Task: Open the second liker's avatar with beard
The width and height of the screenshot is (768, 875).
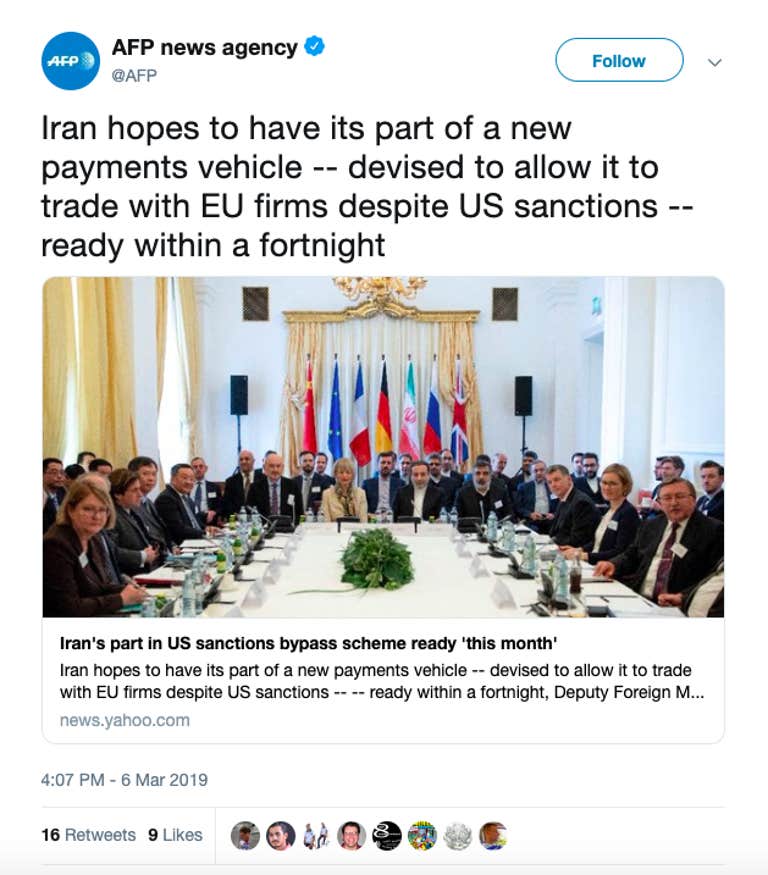Action: click(x=280, y=835)
